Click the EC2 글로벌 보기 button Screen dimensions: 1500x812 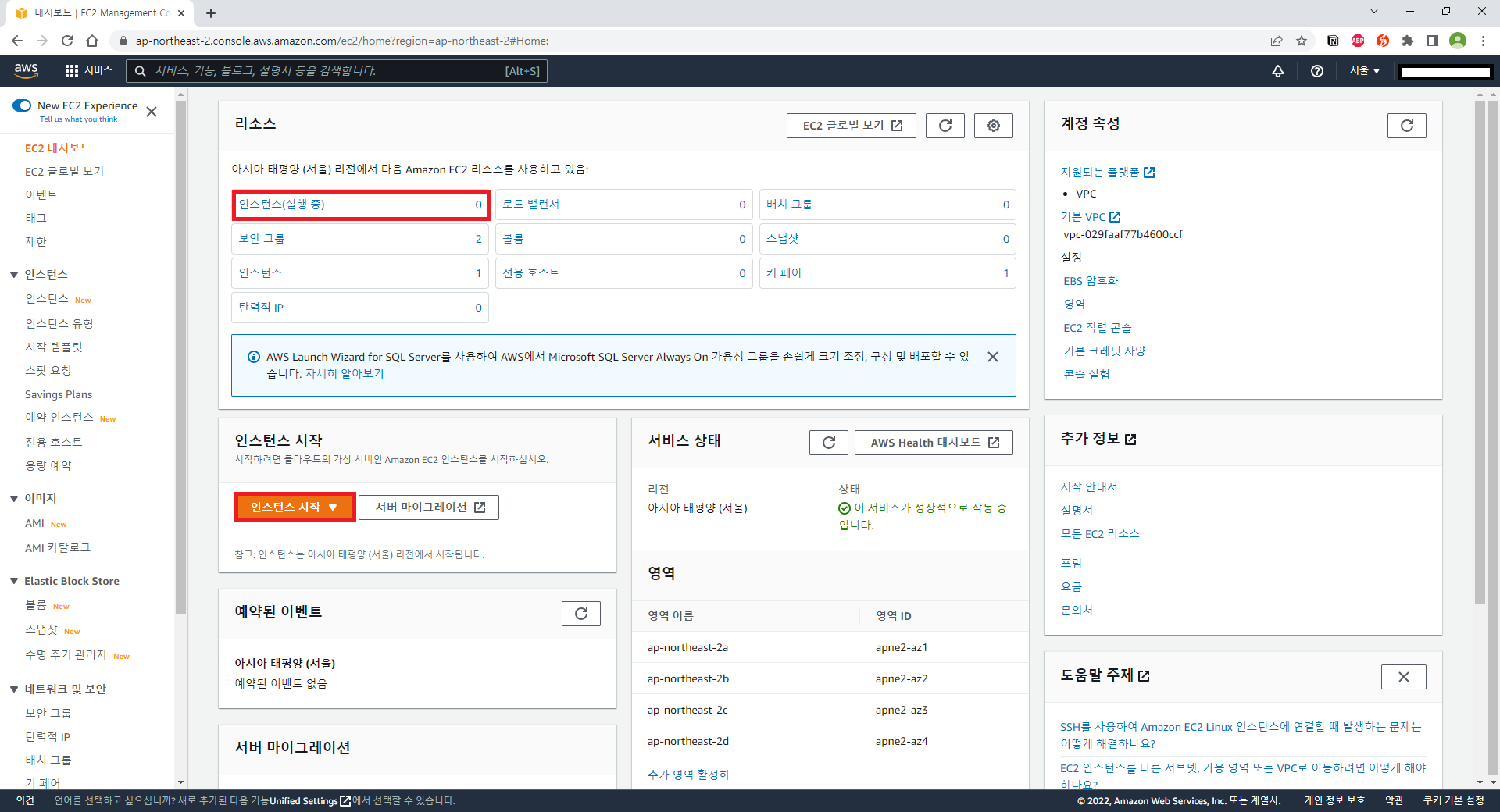(852, 126)
